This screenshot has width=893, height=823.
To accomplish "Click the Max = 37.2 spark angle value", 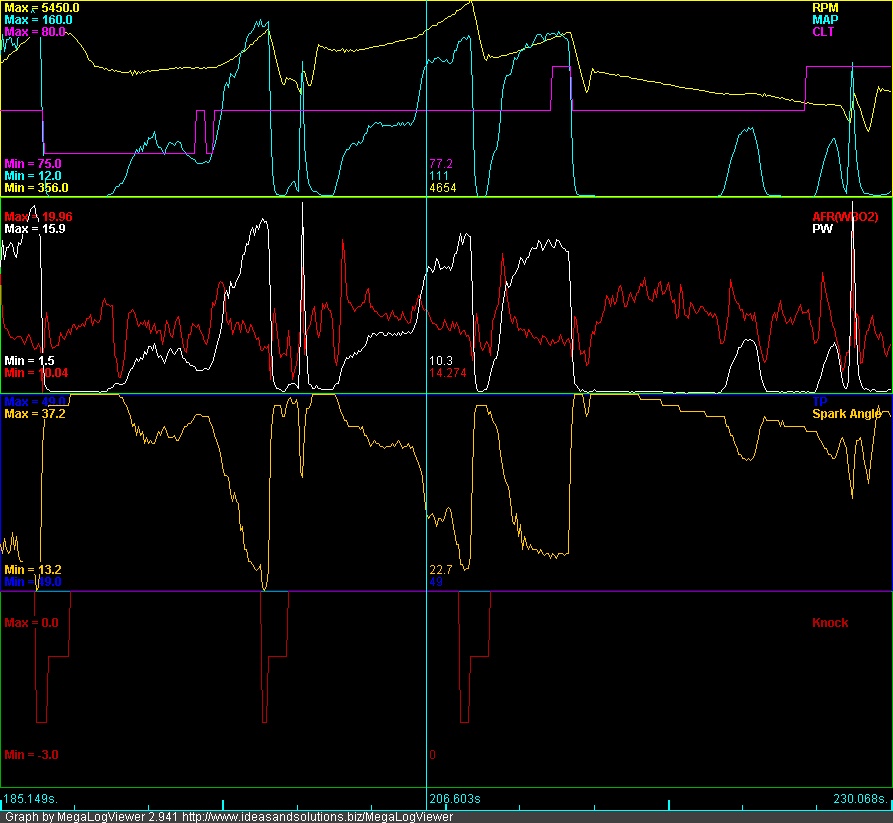I will click(34, 414).
